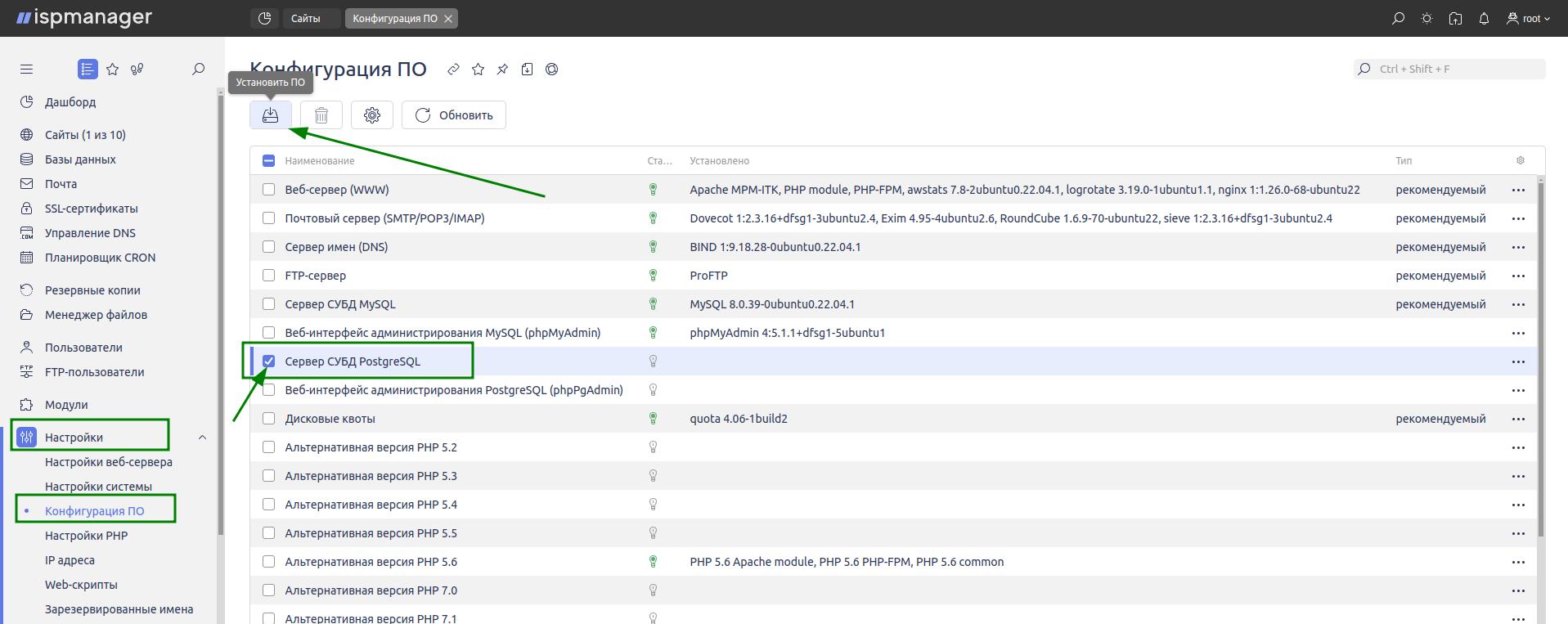The width and height of the screenshot is (1568, 624).
Task: Toggle the select-all header checkbox
Action: pyautogui.click(x=268, y=160)
